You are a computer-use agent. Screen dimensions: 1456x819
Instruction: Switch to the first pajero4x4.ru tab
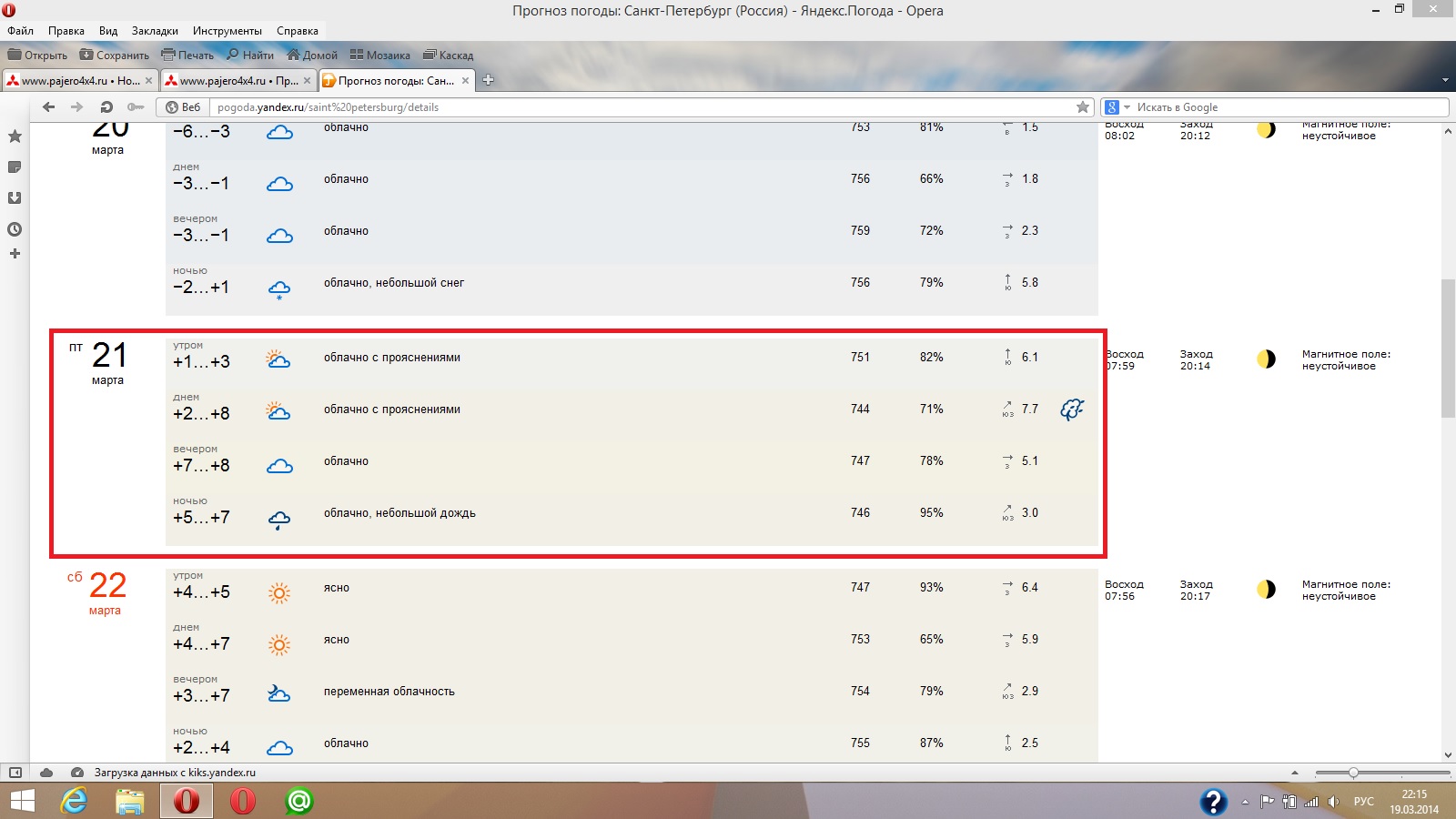[x=80, y=80]
